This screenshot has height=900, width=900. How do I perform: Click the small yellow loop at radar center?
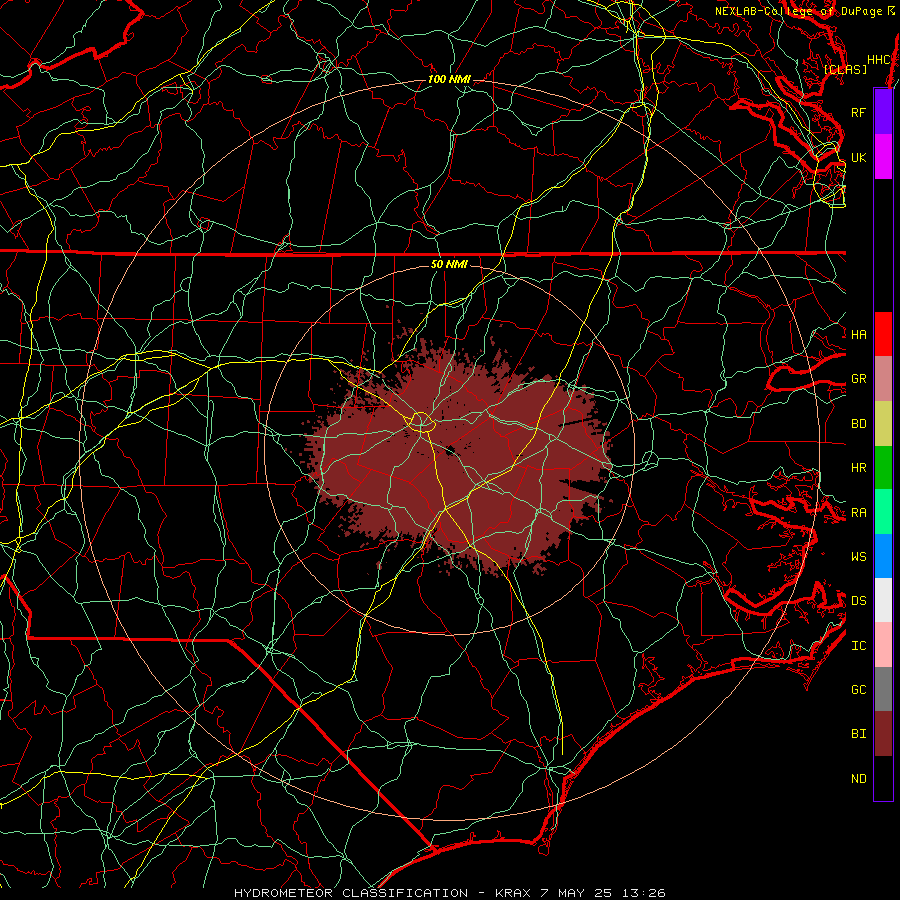pos(421,422)
